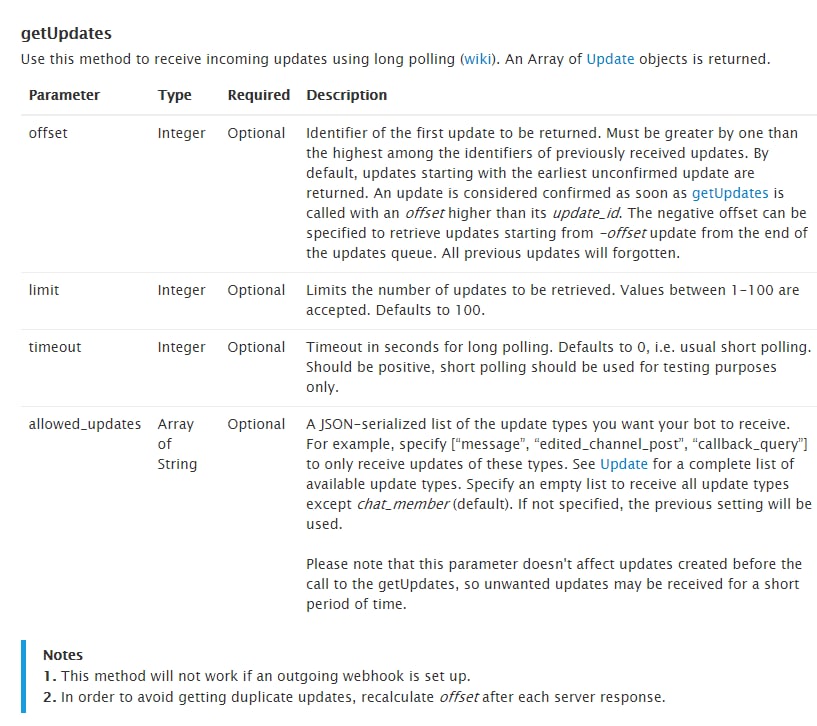This screenshot has height=726, width=817.
Task: Click the "Type" column header
Action: (x=174, y=95)
